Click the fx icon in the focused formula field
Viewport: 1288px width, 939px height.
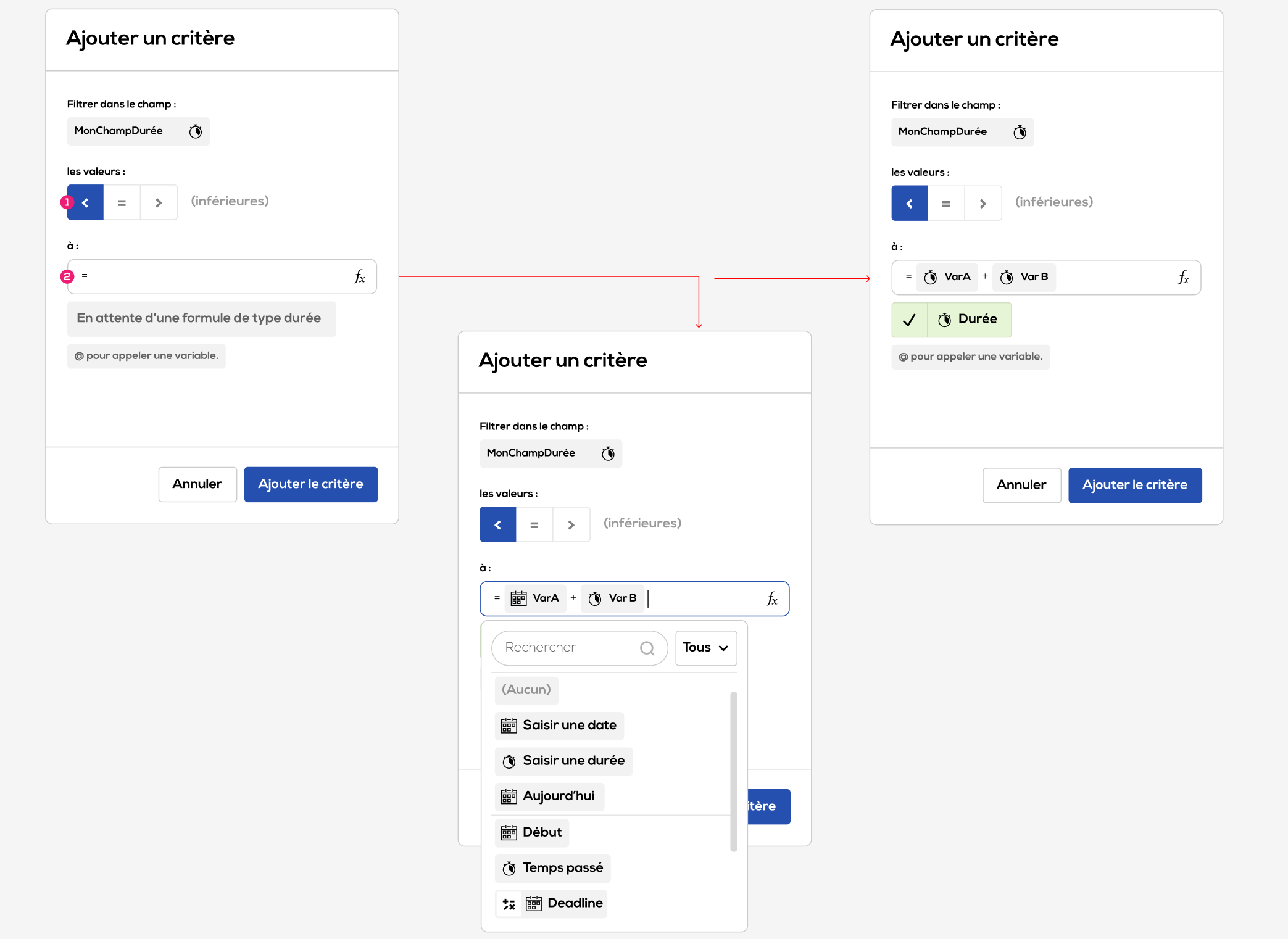(771, 599)
